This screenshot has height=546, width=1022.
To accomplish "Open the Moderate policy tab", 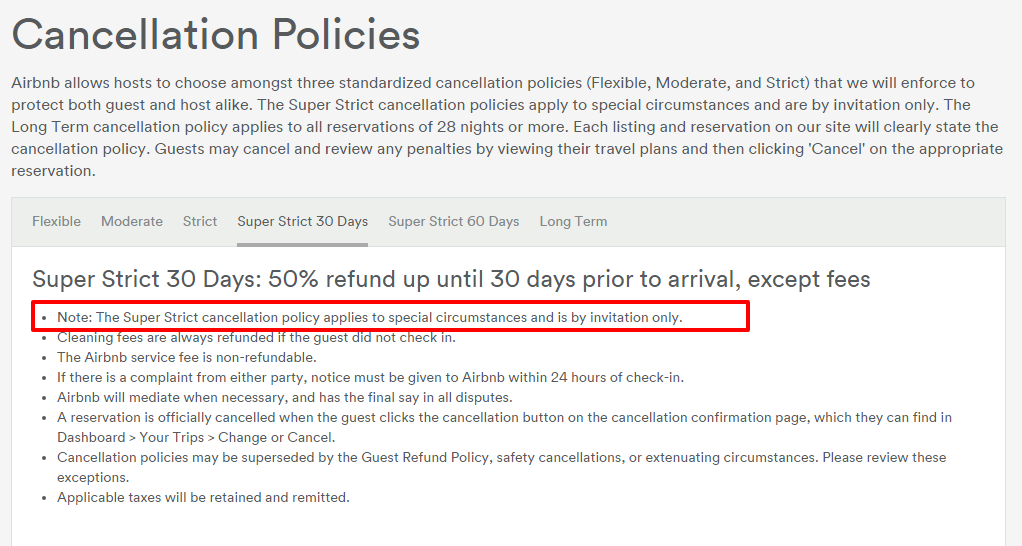I will pyautogui.click(x=132, y=221).
